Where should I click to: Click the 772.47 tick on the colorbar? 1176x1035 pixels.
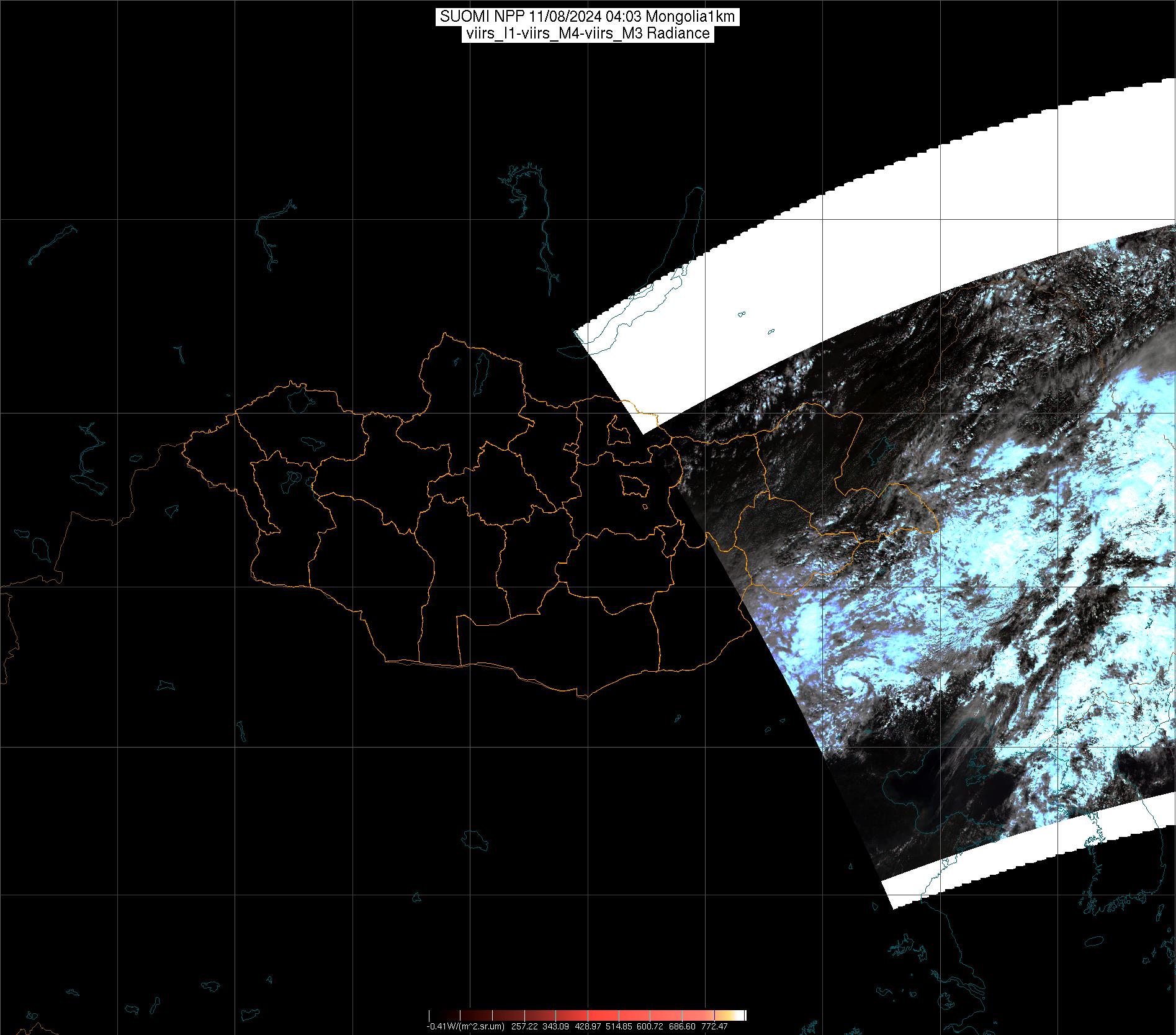click(715, 1026)
